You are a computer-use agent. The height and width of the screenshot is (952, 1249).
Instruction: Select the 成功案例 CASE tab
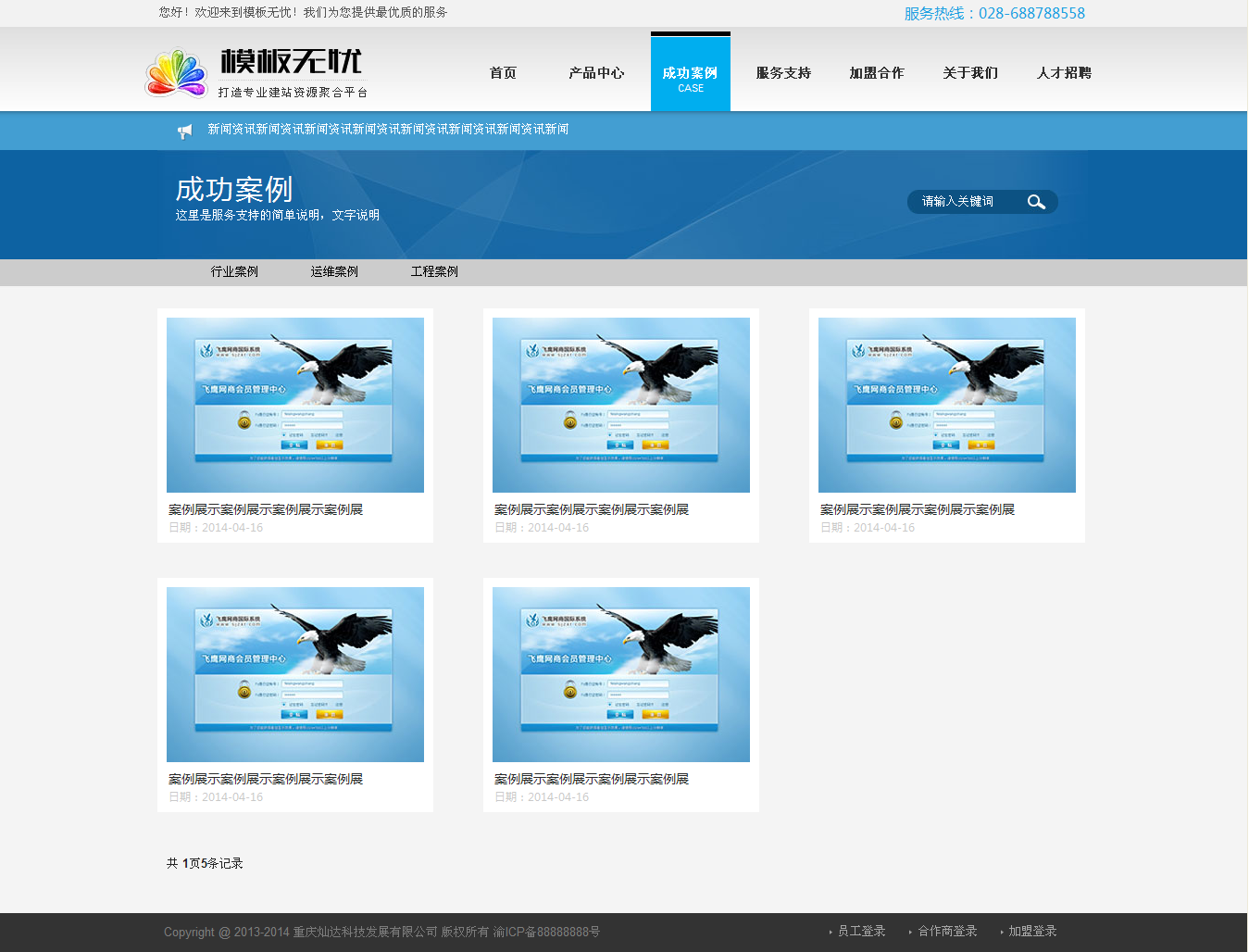(x=690, y=74)
